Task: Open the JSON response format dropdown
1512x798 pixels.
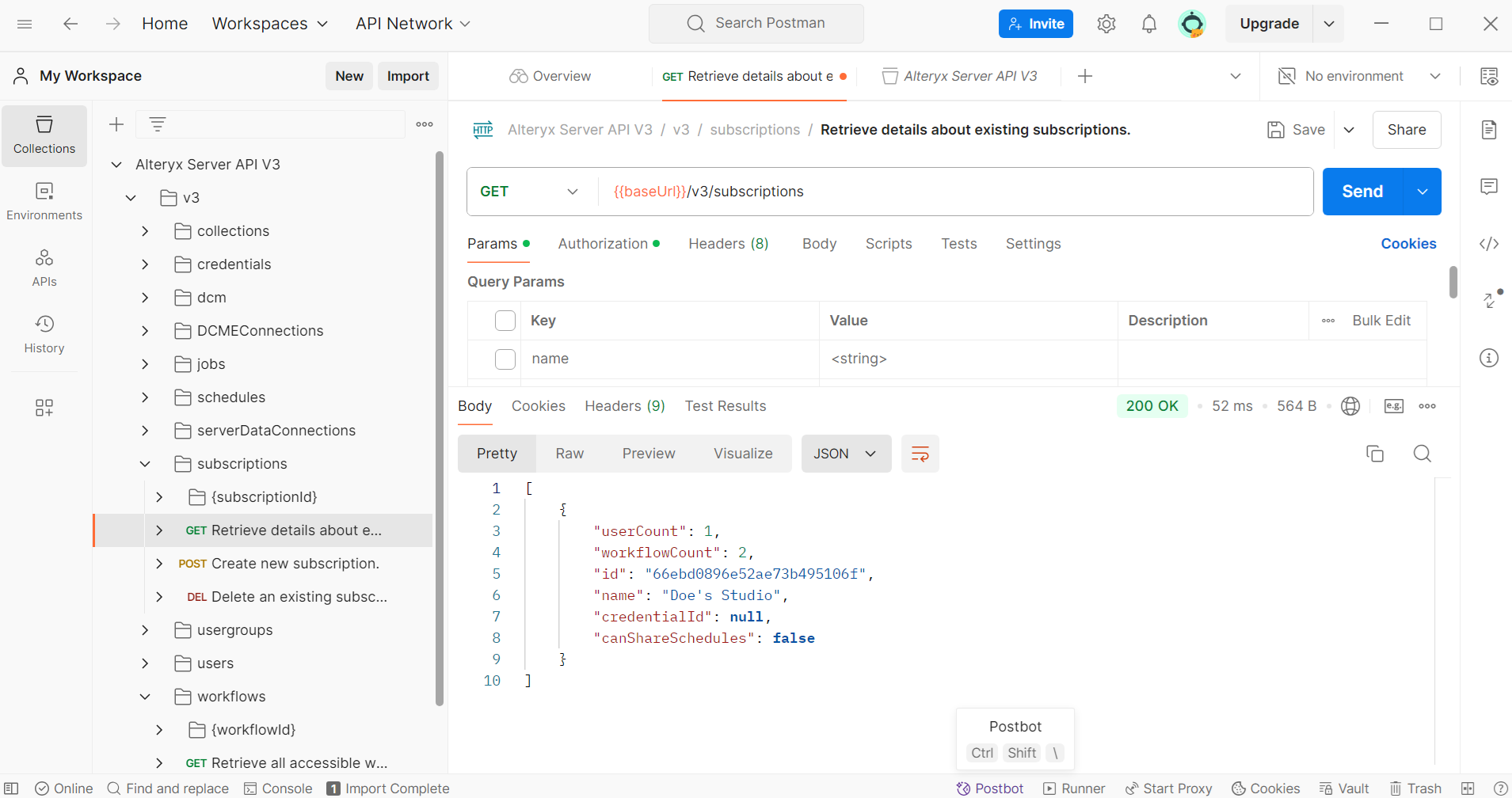Action: (x=845, y=454)
